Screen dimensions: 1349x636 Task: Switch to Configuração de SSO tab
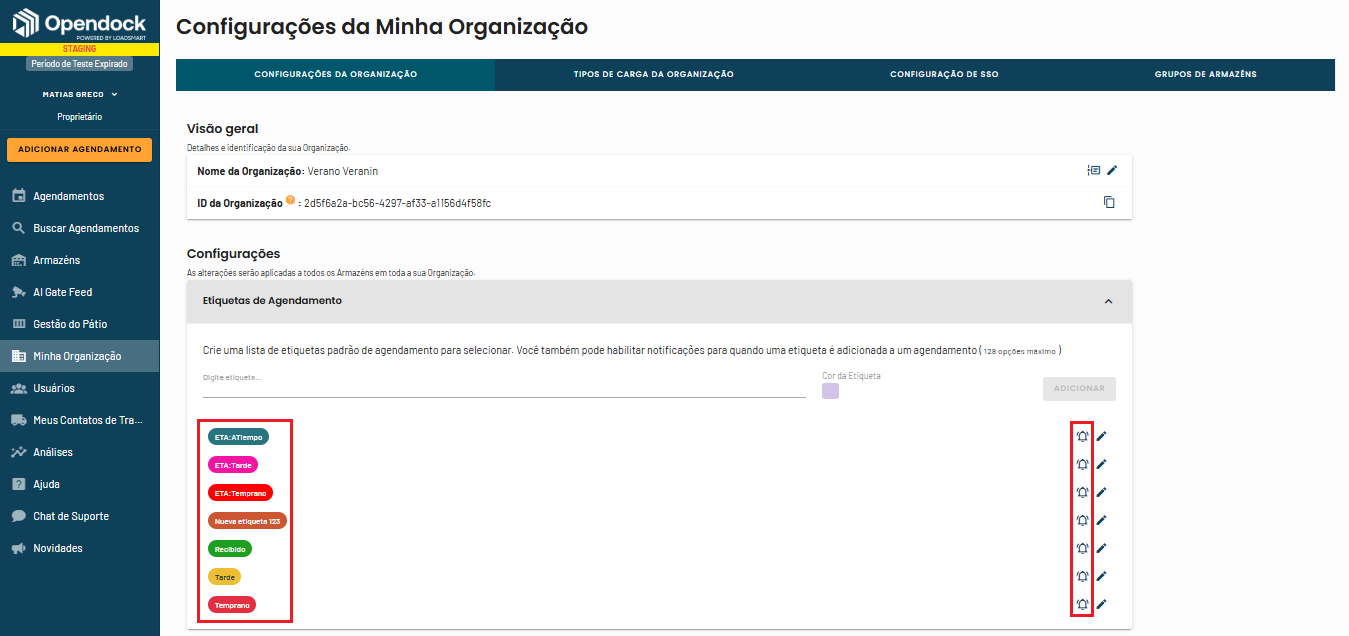pos(944,75)
